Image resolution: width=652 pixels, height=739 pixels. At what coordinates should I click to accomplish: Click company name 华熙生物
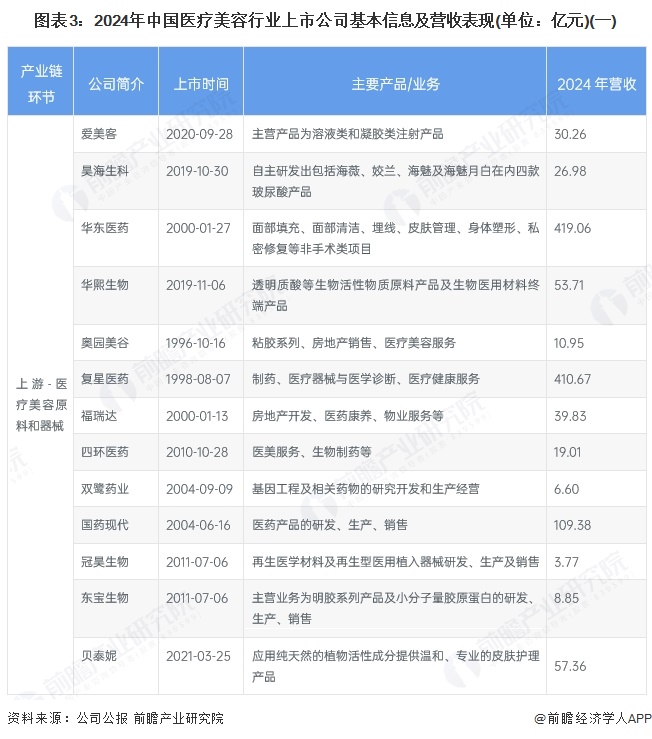(104, 285)
